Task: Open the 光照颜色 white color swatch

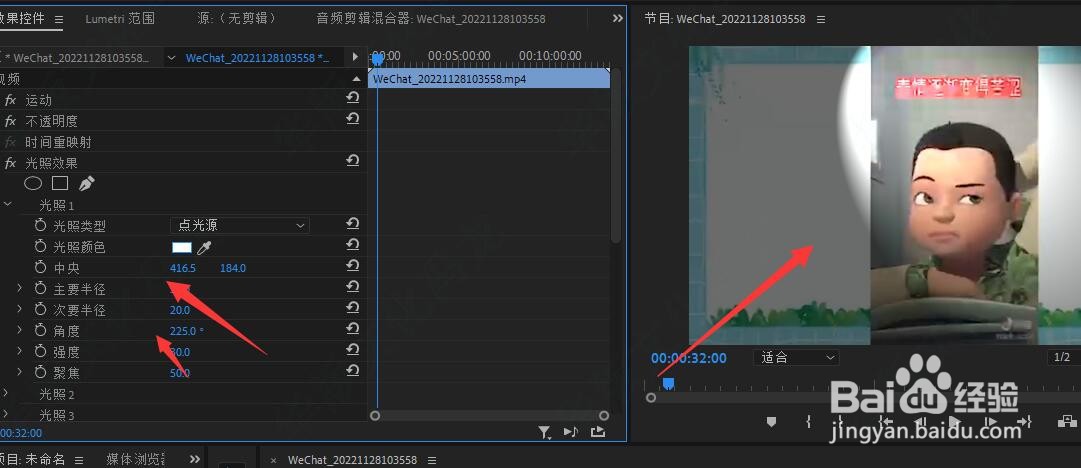Action: point(181,247)
